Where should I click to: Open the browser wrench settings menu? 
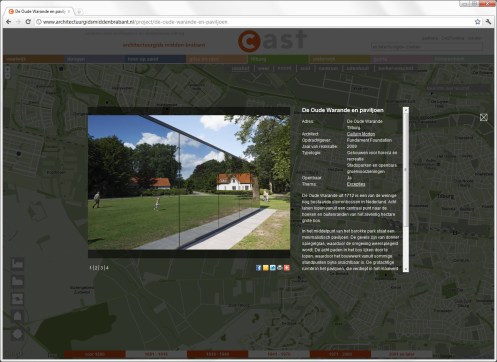pyautogui.click(x=488, y=22)
